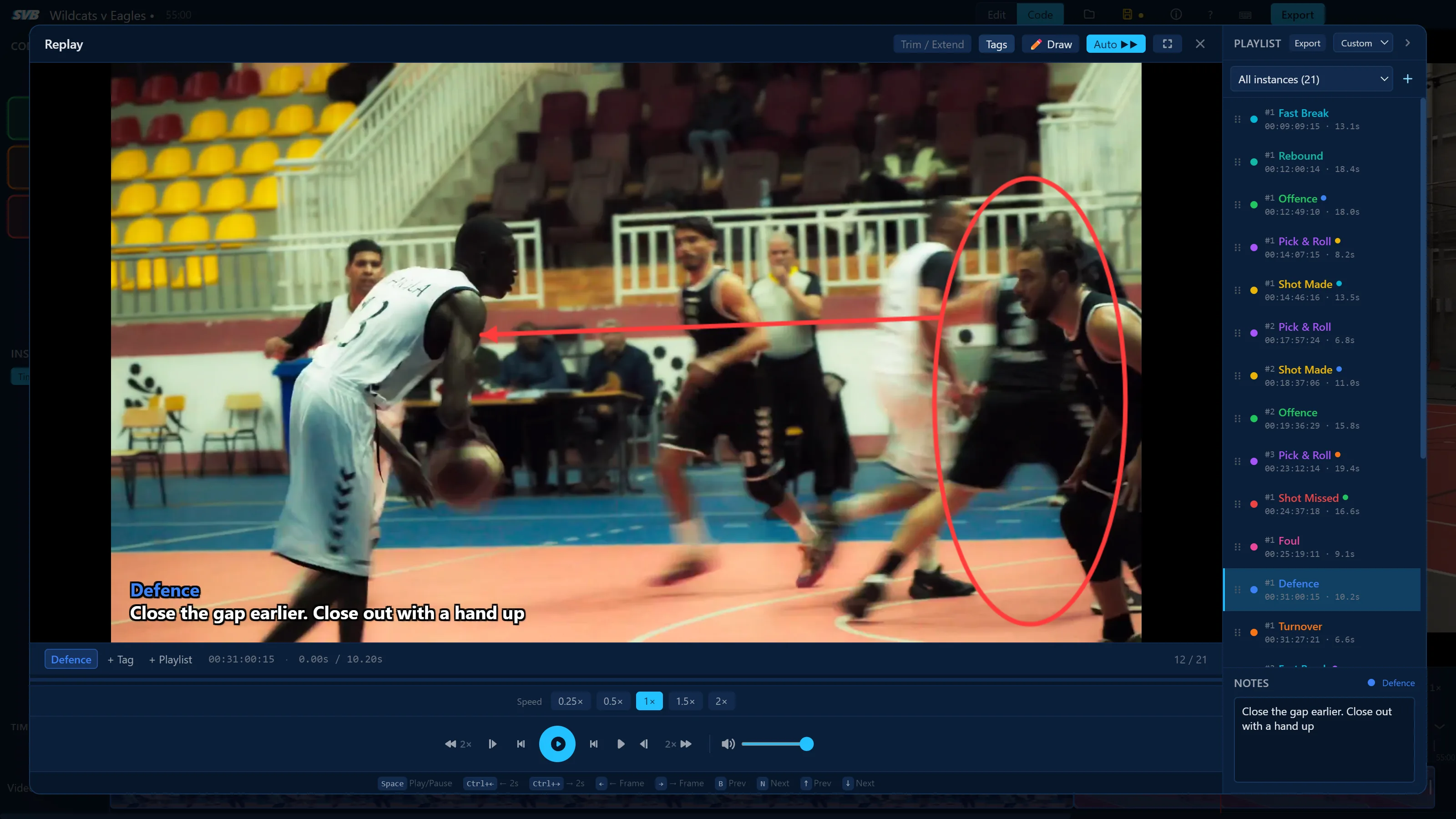Select #1 Turnover playlist item

(x=1321, y=632)
